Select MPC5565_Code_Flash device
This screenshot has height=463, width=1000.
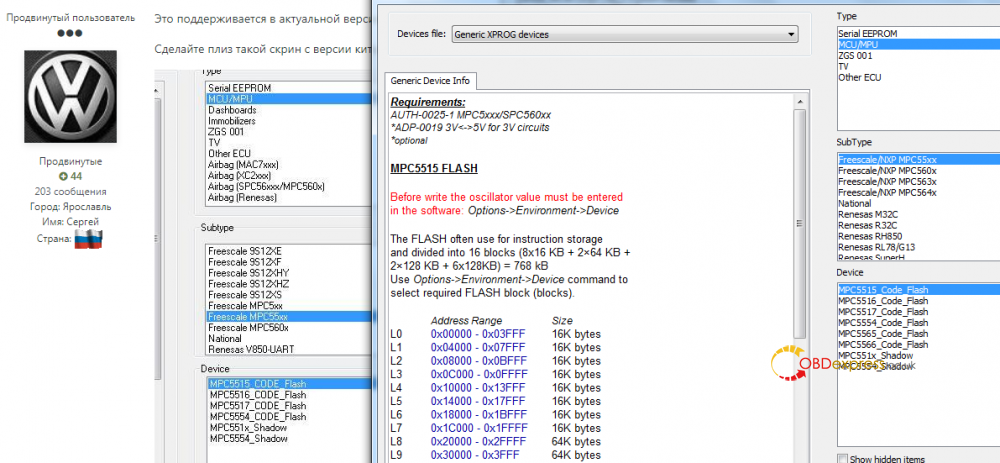click(881, 332)
